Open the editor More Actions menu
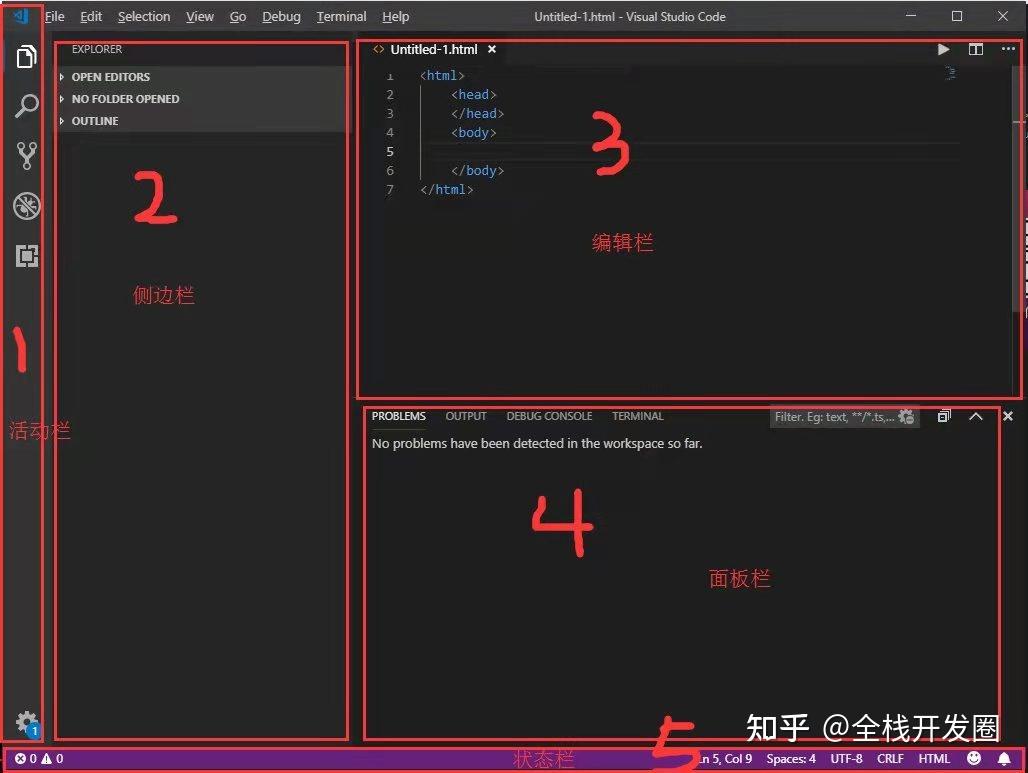This screenshot has width=1028, height=773. click(1008, 49)
